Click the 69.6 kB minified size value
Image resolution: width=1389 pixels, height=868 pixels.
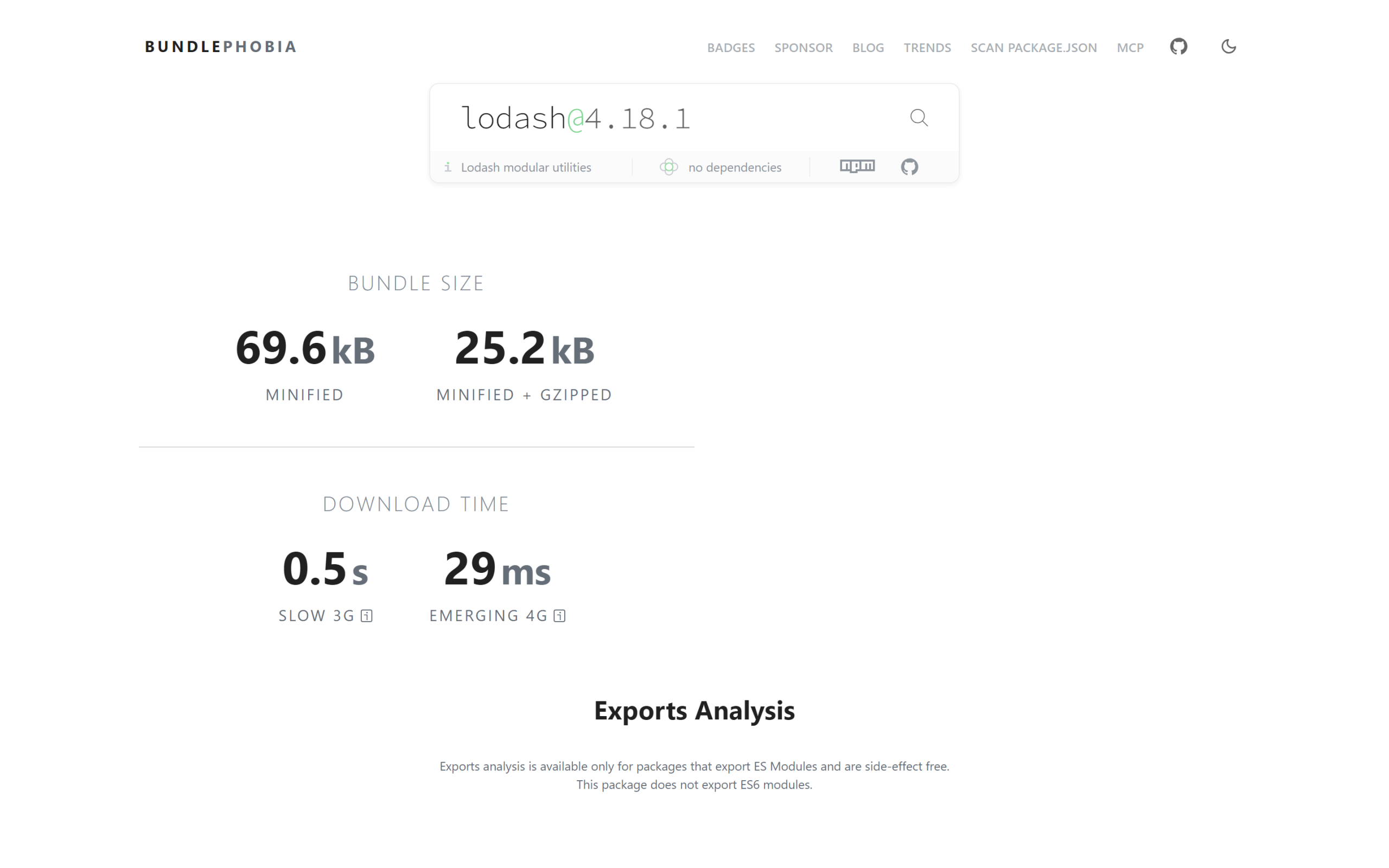click(305, 348)
